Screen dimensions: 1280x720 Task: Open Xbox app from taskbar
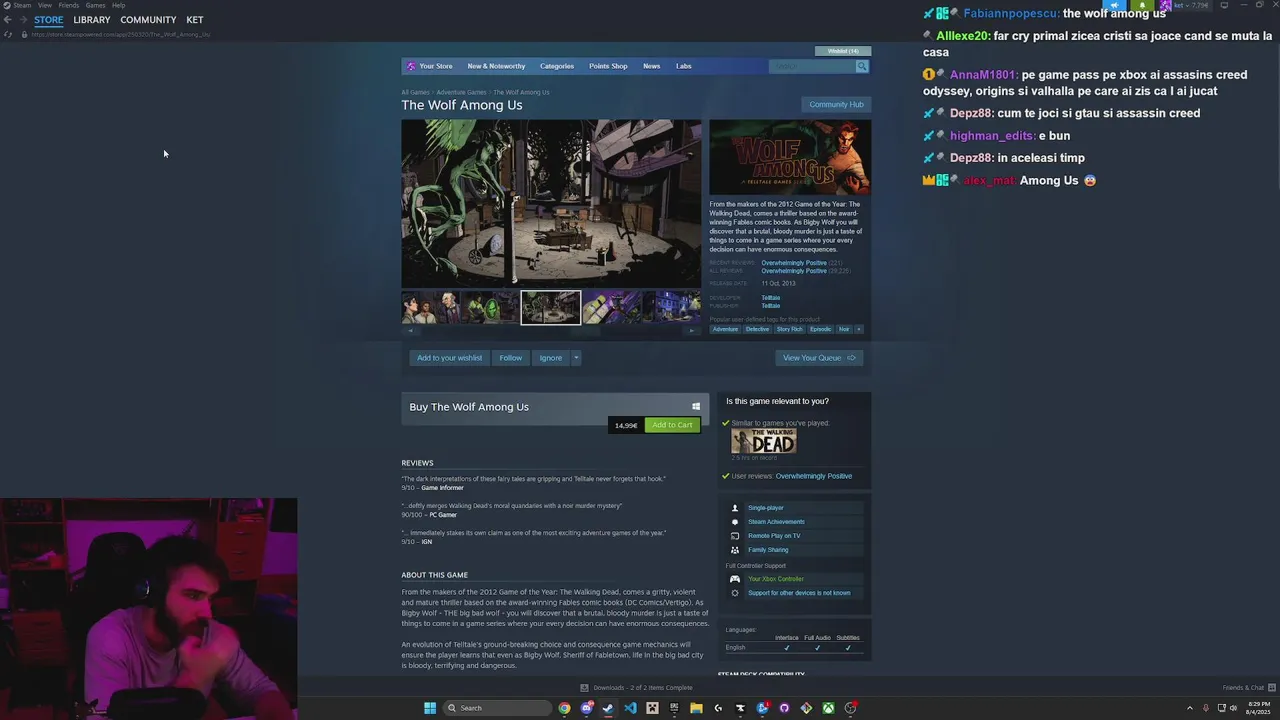(828, 708)
